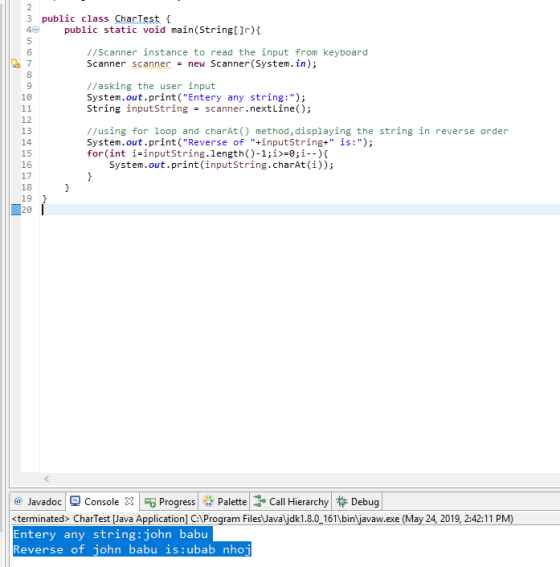Open the Call Hierarchy tab

[291, 502]
